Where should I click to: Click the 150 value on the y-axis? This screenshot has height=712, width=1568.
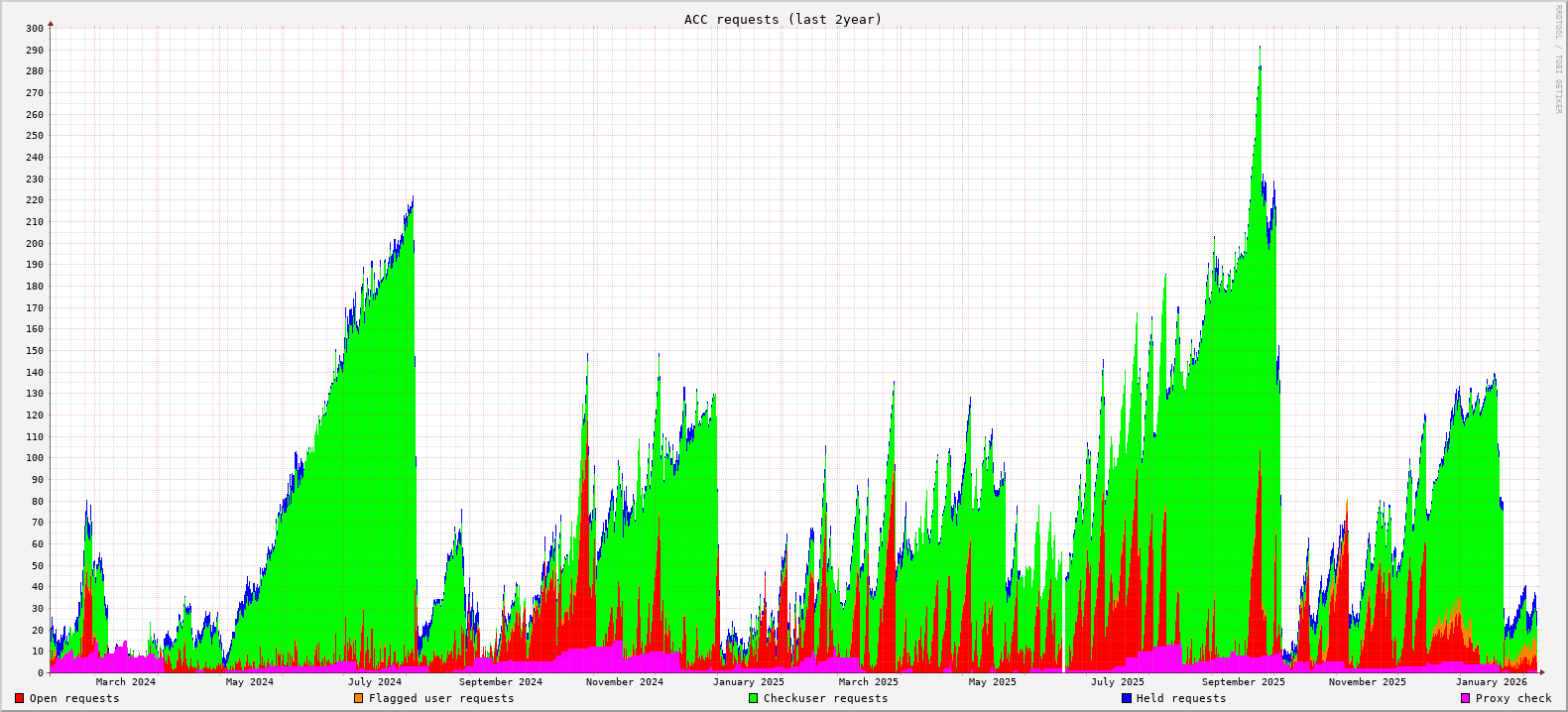click(x=35, y=351)
